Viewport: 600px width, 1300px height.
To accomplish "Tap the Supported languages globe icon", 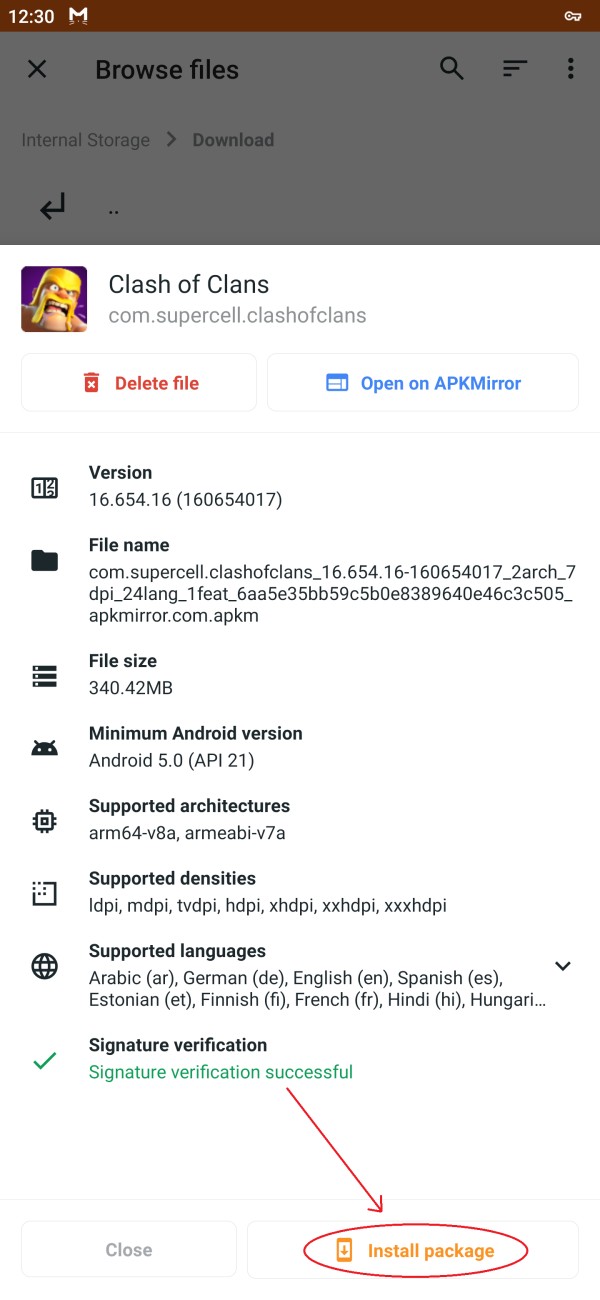I will click(45, 966).
